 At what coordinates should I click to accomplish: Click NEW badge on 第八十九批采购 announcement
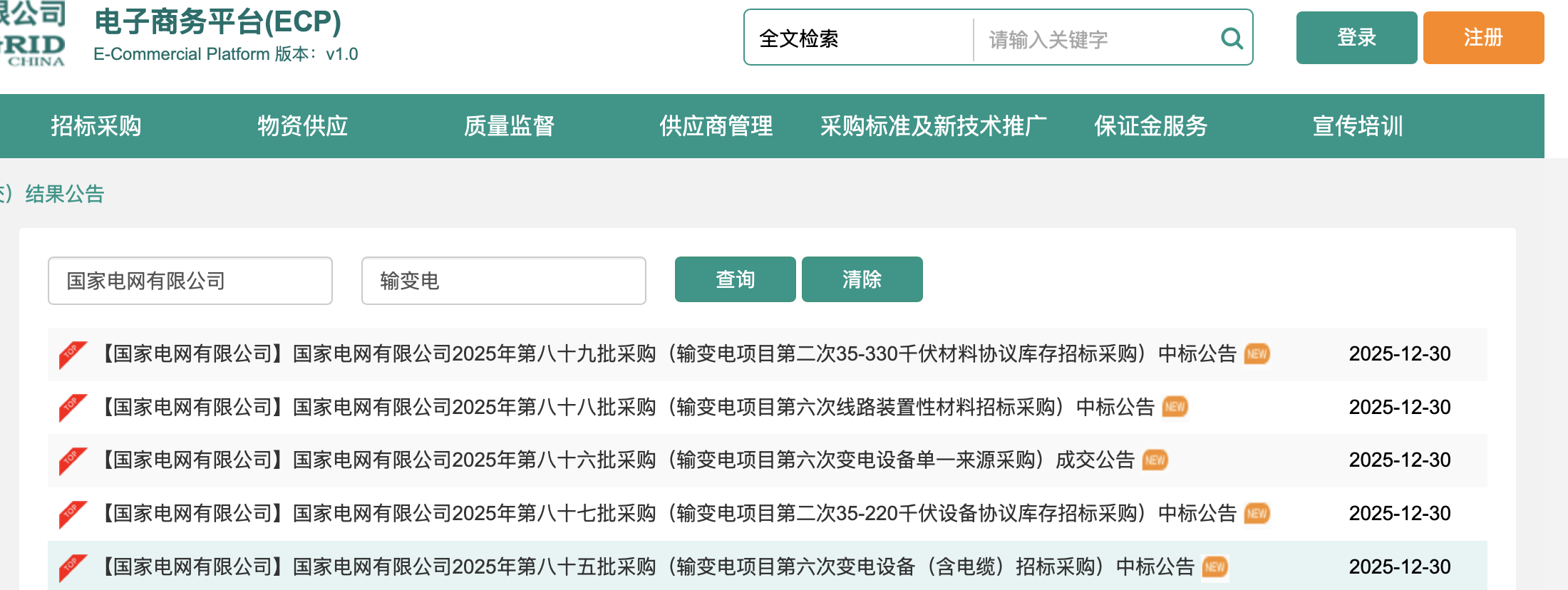[1257, 354]
